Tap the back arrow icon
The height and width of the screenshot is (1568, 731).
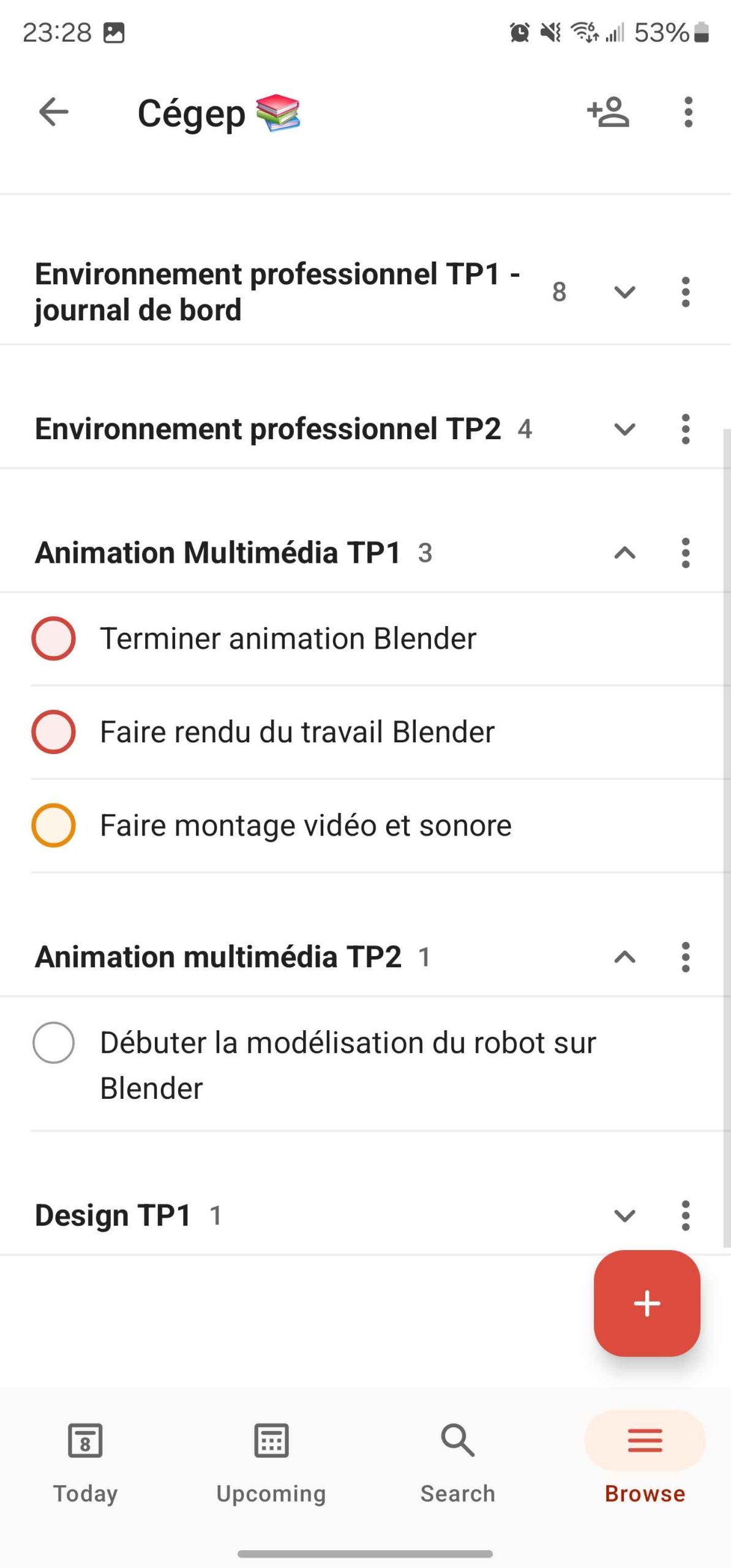click(53, 112)
